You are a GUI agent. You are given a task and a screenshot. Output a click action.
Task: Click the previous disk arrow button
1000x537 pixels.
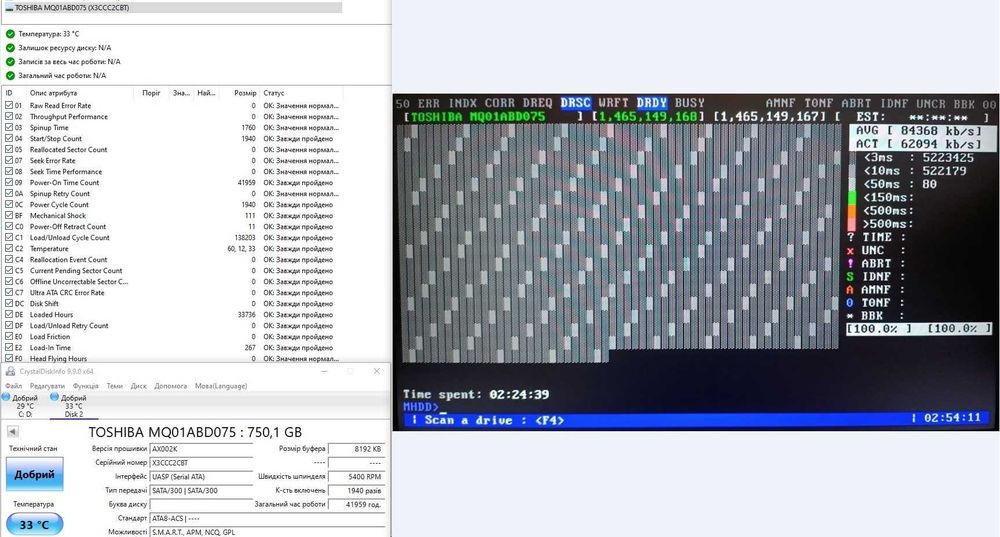pos(12,432)
